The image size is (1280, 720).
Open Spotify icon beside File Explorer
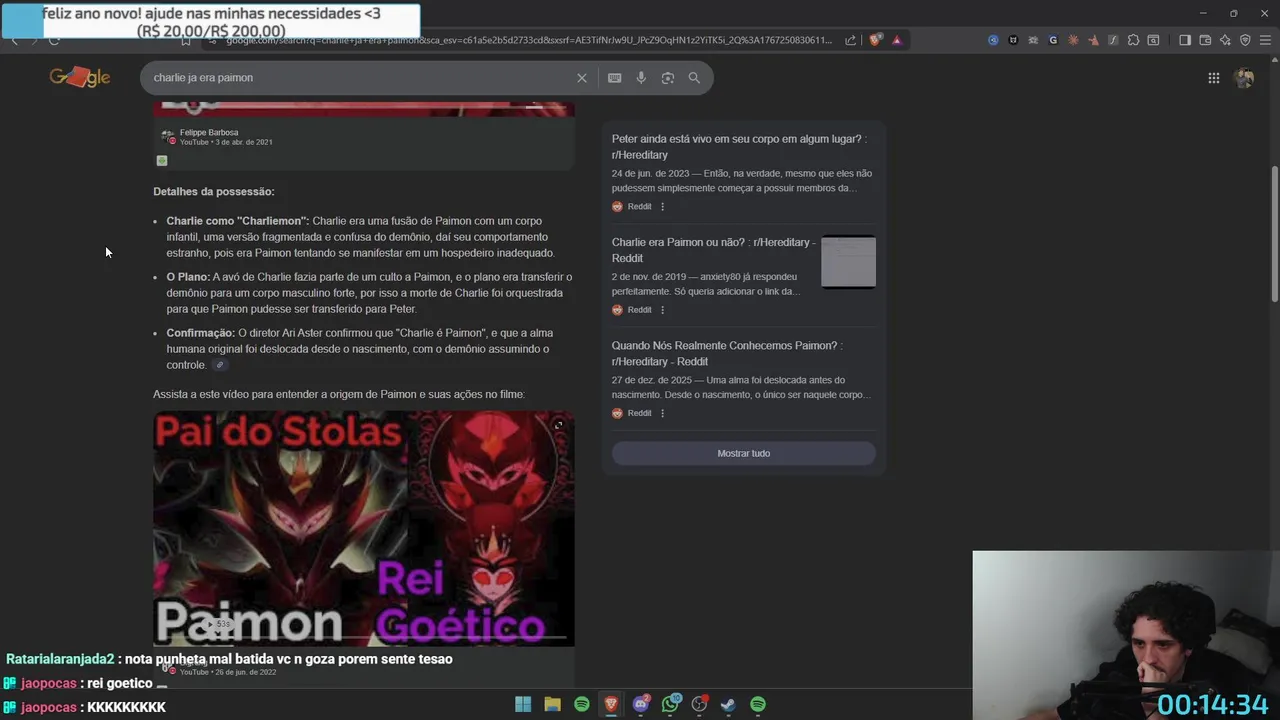582,704
